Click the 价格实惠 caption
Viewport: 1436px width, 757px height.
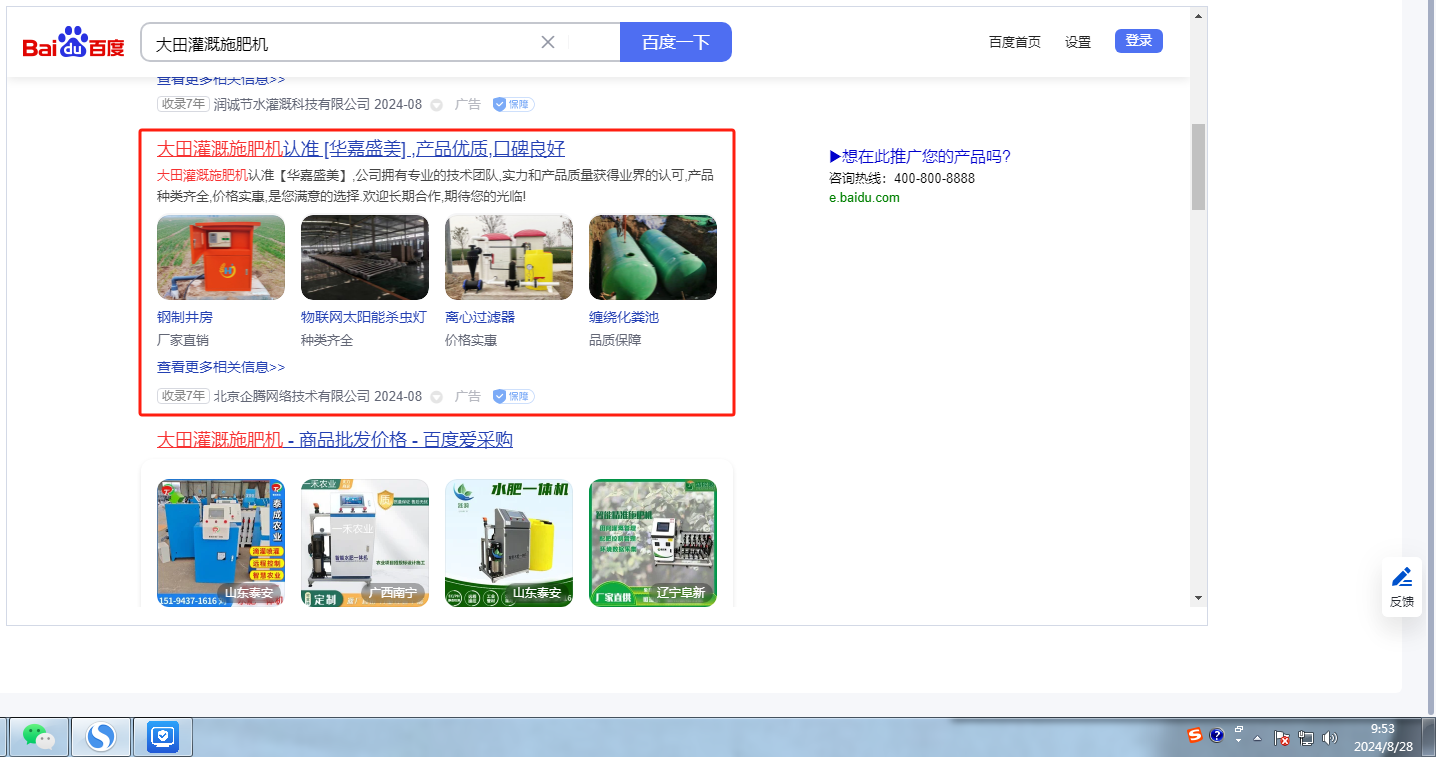[471, 340]
